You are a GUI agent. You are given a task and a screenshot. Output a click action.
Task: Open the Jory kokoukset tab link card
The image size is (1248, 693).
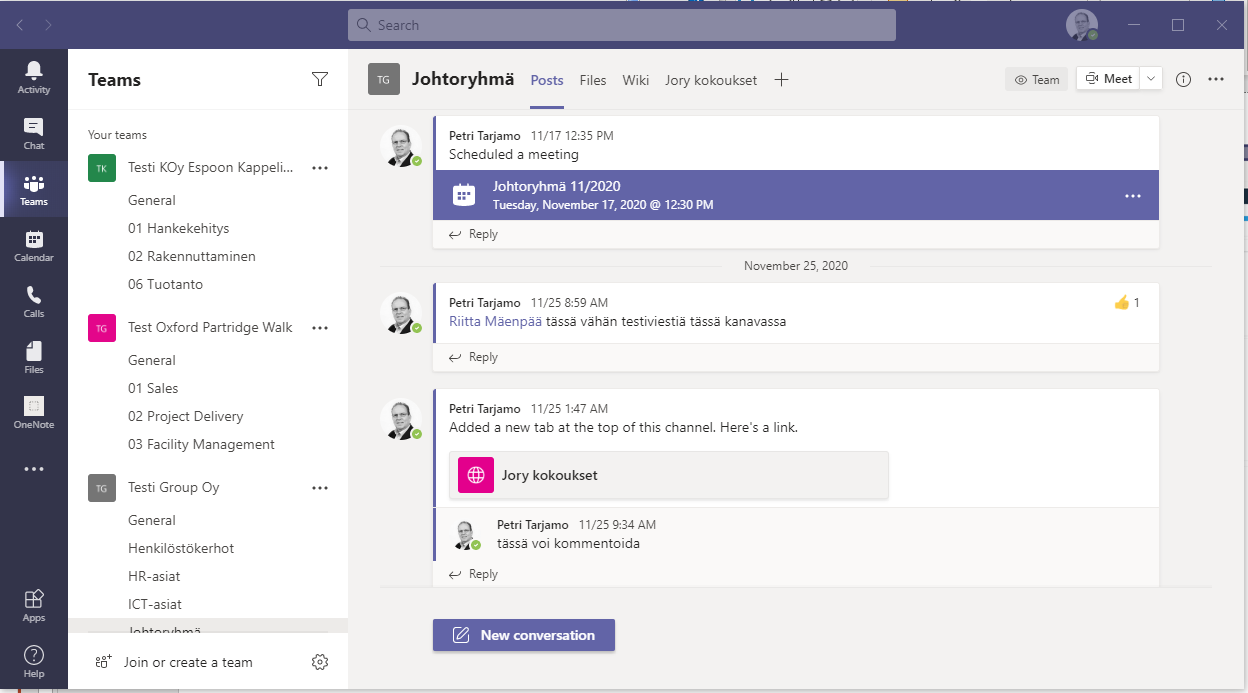point(669,475)
